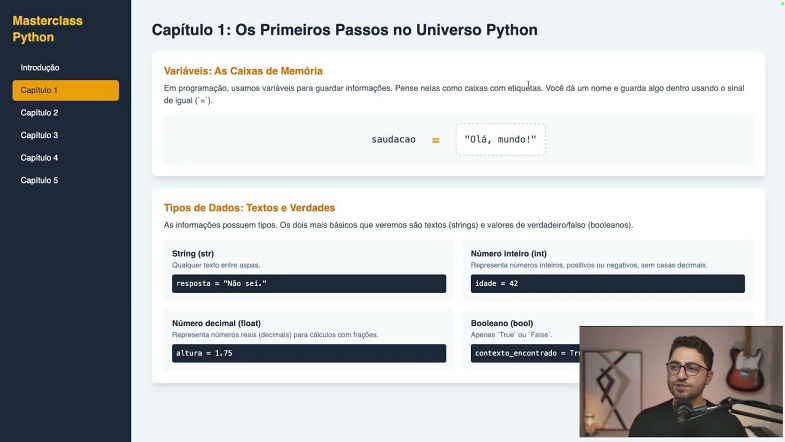Click the saudacao variable name
Viewport: 785px width, 442px height.
click(393, 140)
